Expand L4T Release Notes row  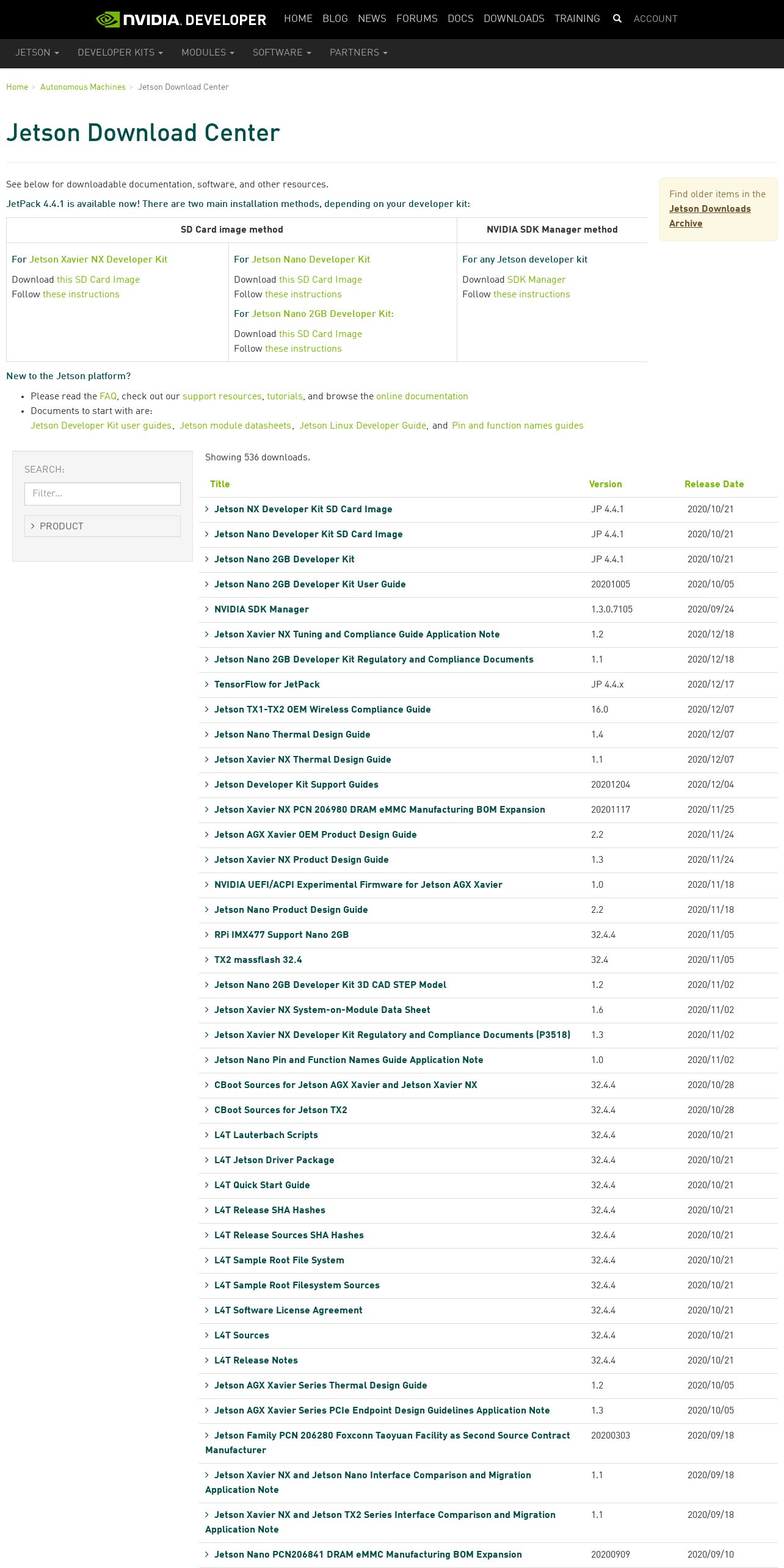click(256, 1360)
